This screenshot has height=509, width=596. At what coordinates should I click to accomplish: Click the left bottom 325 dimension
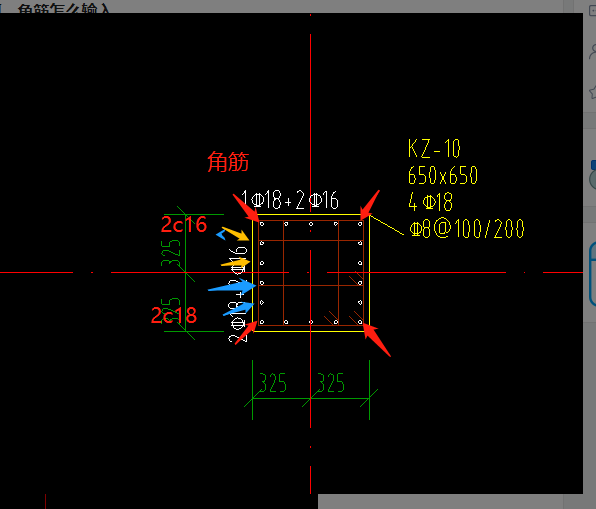273,383
